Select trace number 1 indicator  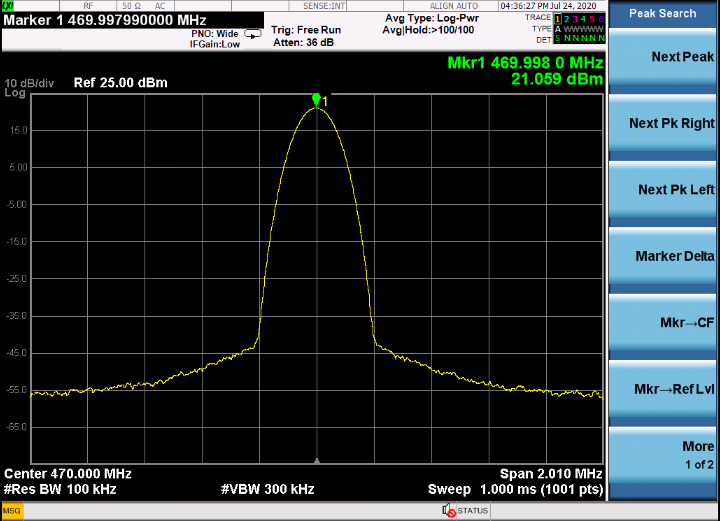pos(557,19)
